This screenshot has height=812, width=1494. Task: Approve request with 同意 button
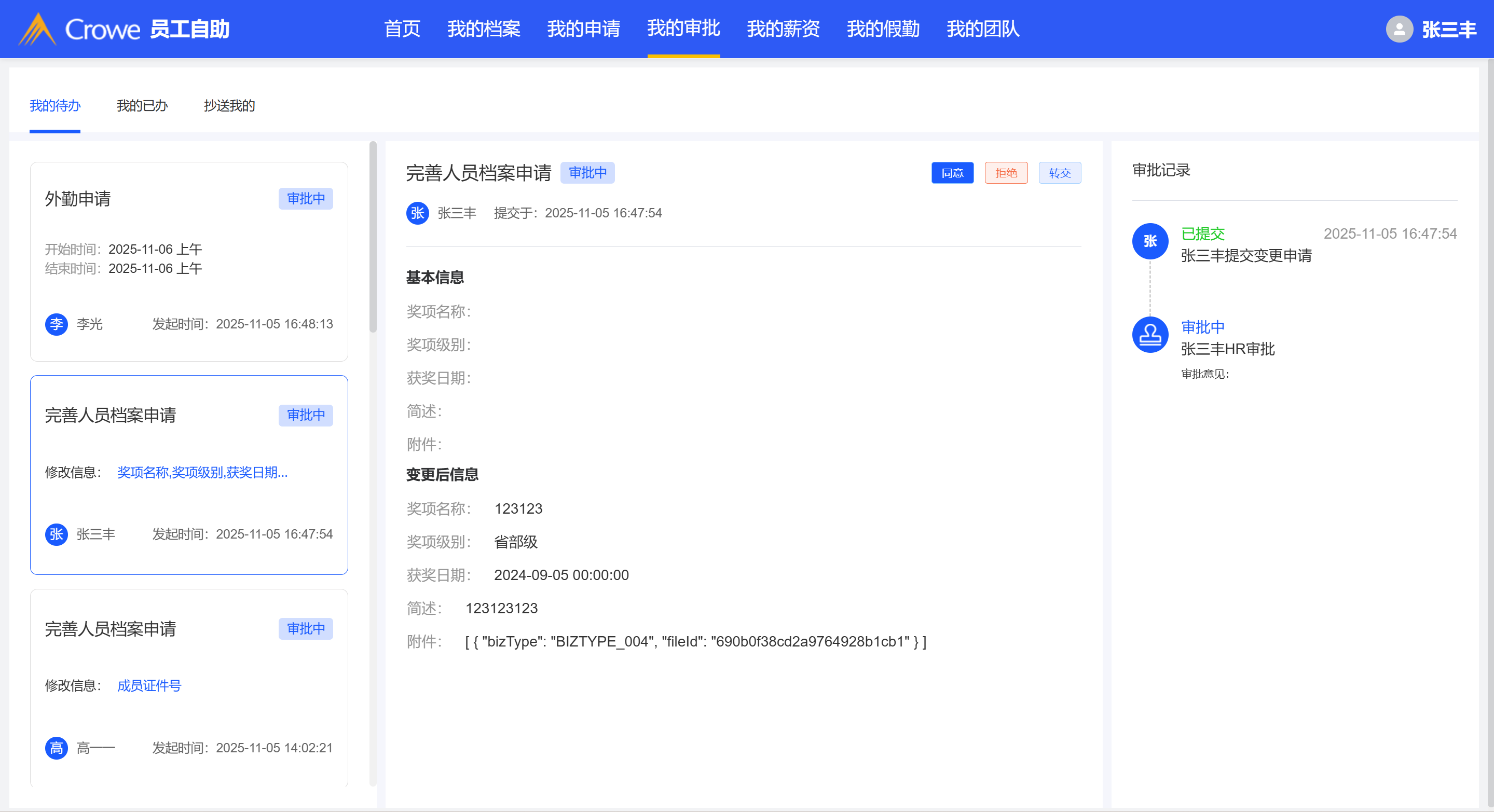[952, 173]
